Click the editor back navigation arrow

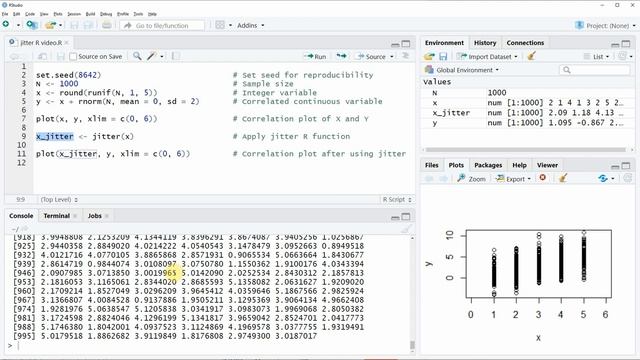click(x=14, y=56)
